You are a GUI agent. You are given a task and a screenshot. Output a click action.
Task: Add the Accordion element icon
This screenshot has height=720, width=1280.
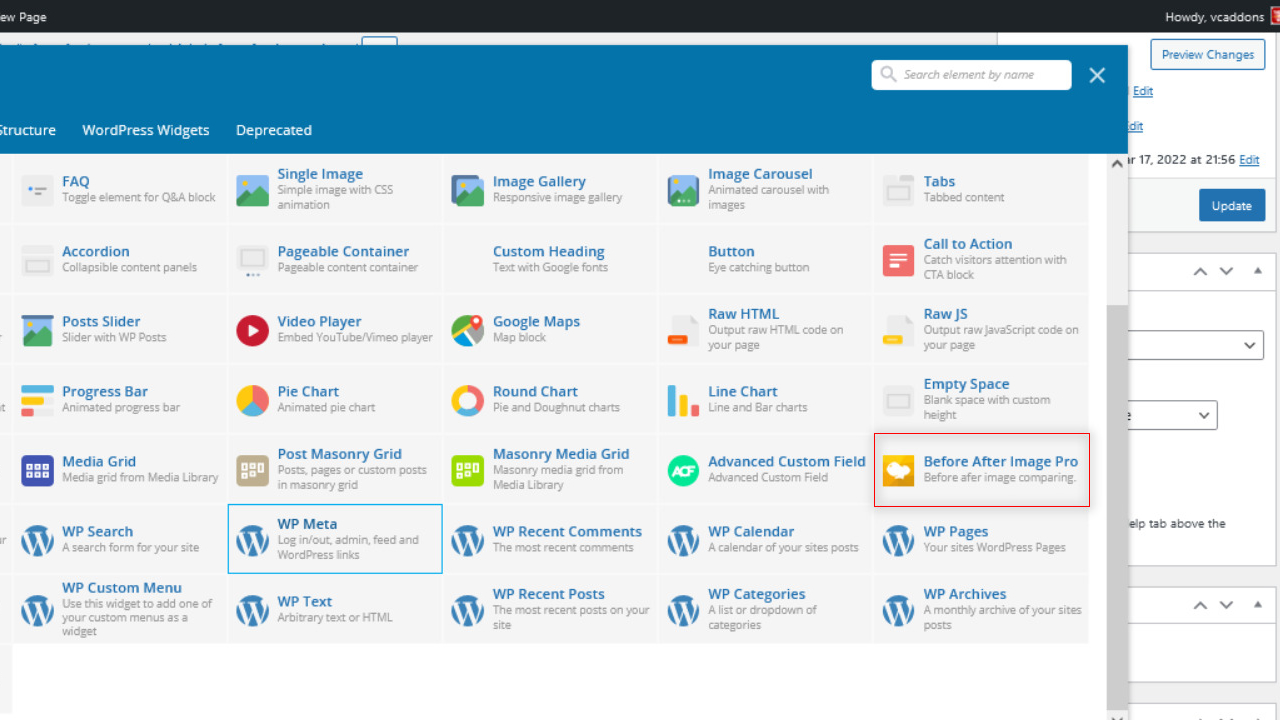(37, 260)
